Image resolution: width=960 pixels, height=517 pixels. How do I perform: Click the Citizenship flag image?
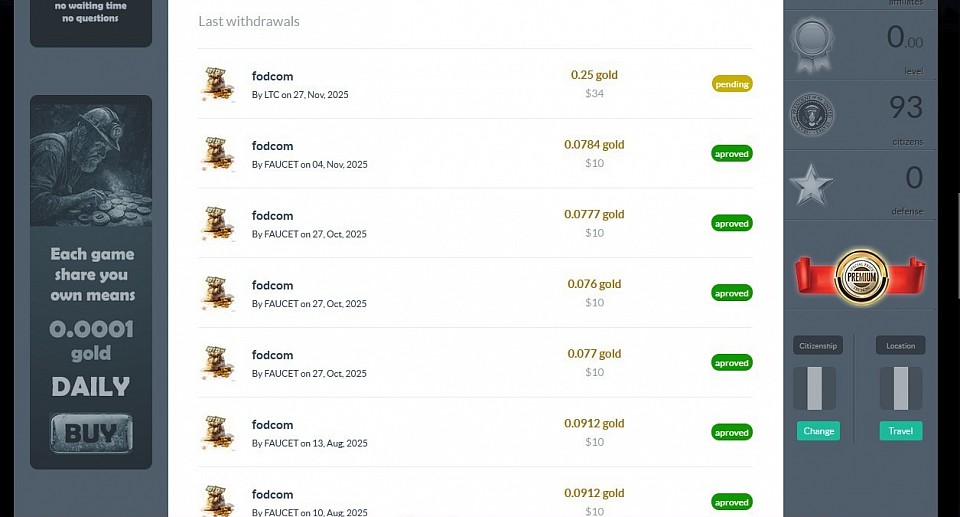click(x=814, y=388)
